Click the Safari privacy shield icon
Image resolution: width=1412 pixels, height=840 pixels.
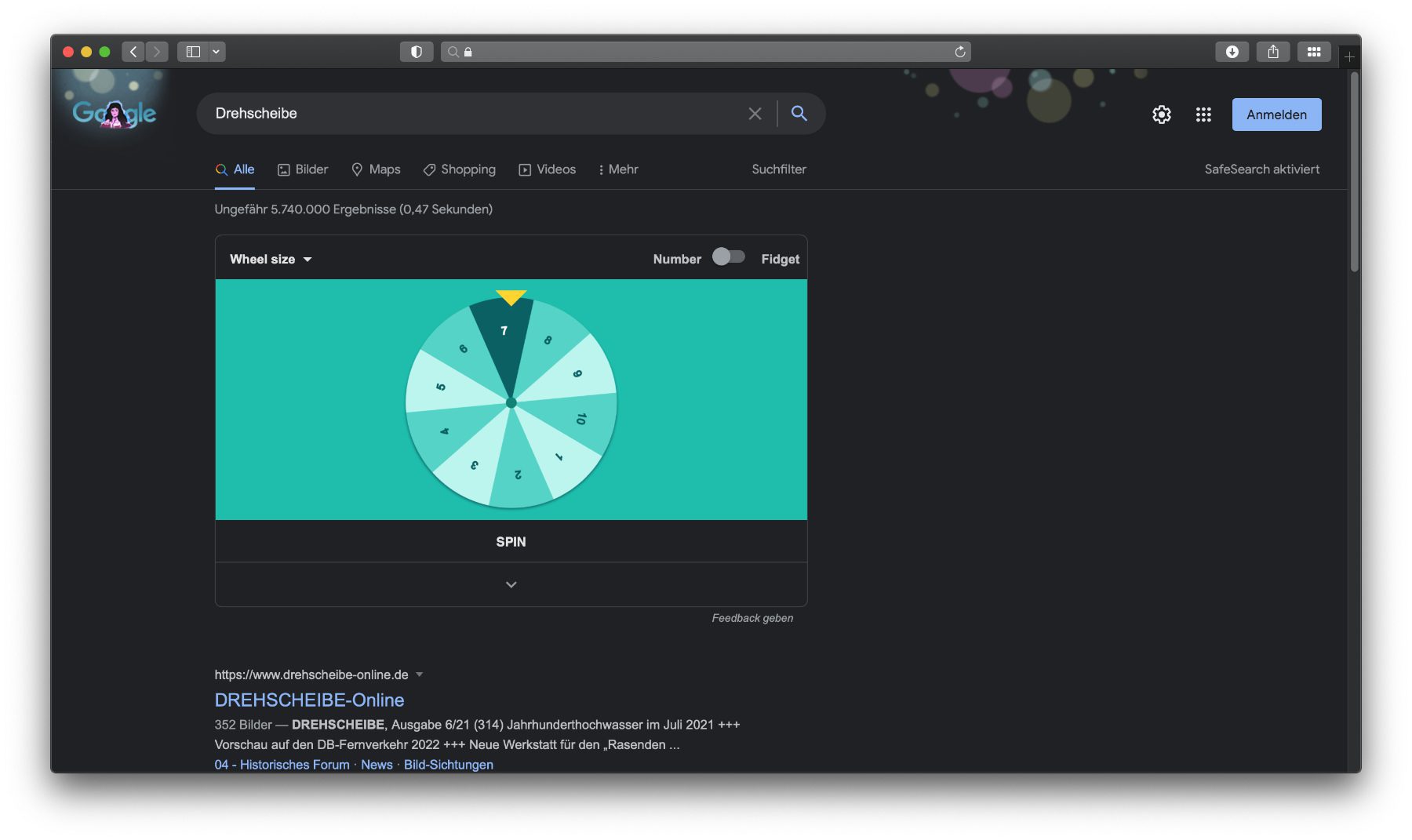[x=417, y=52]
